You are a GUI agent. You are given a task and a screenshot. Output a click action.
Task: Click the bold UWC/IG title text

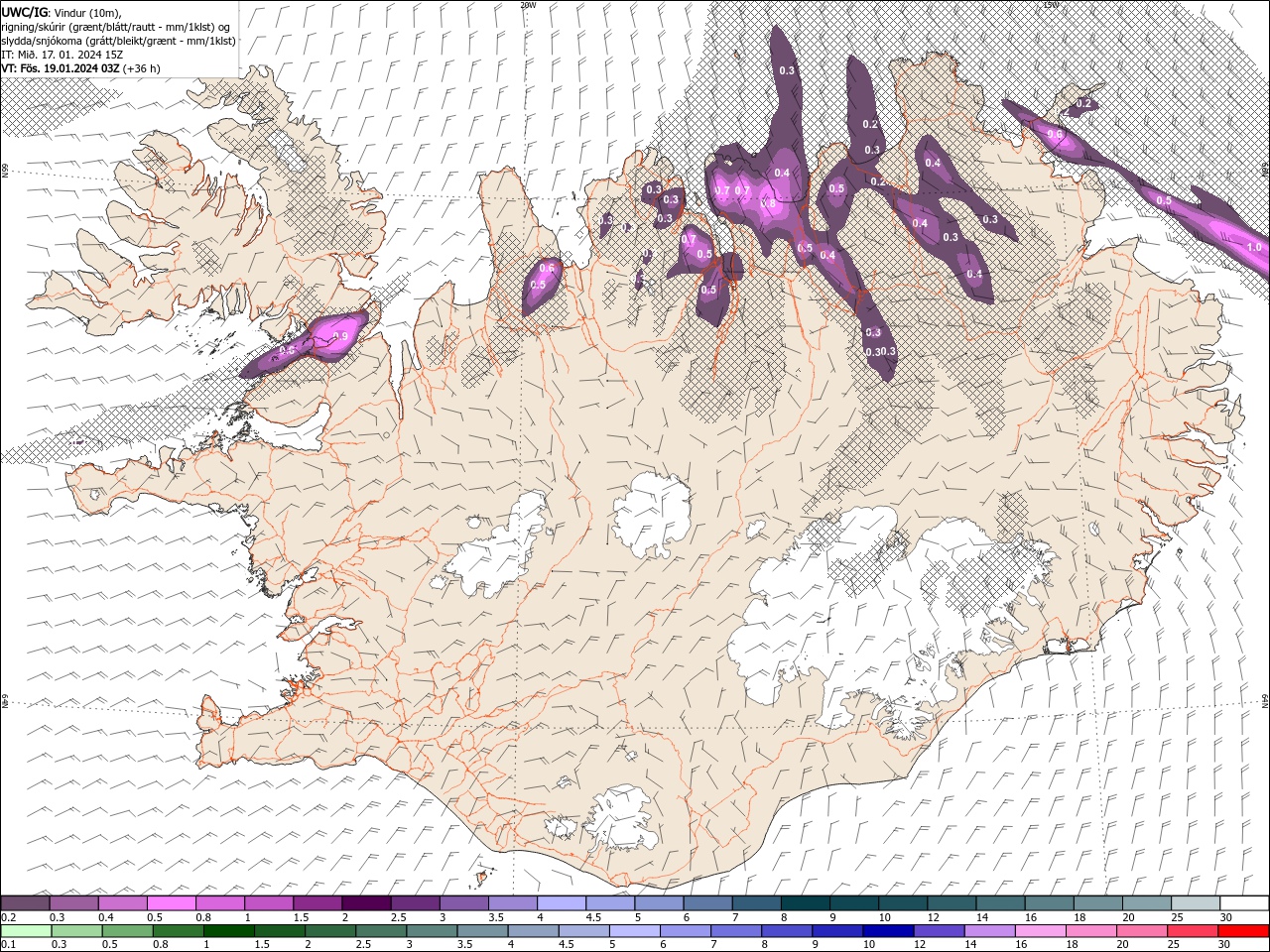click(x=23, y=12)
